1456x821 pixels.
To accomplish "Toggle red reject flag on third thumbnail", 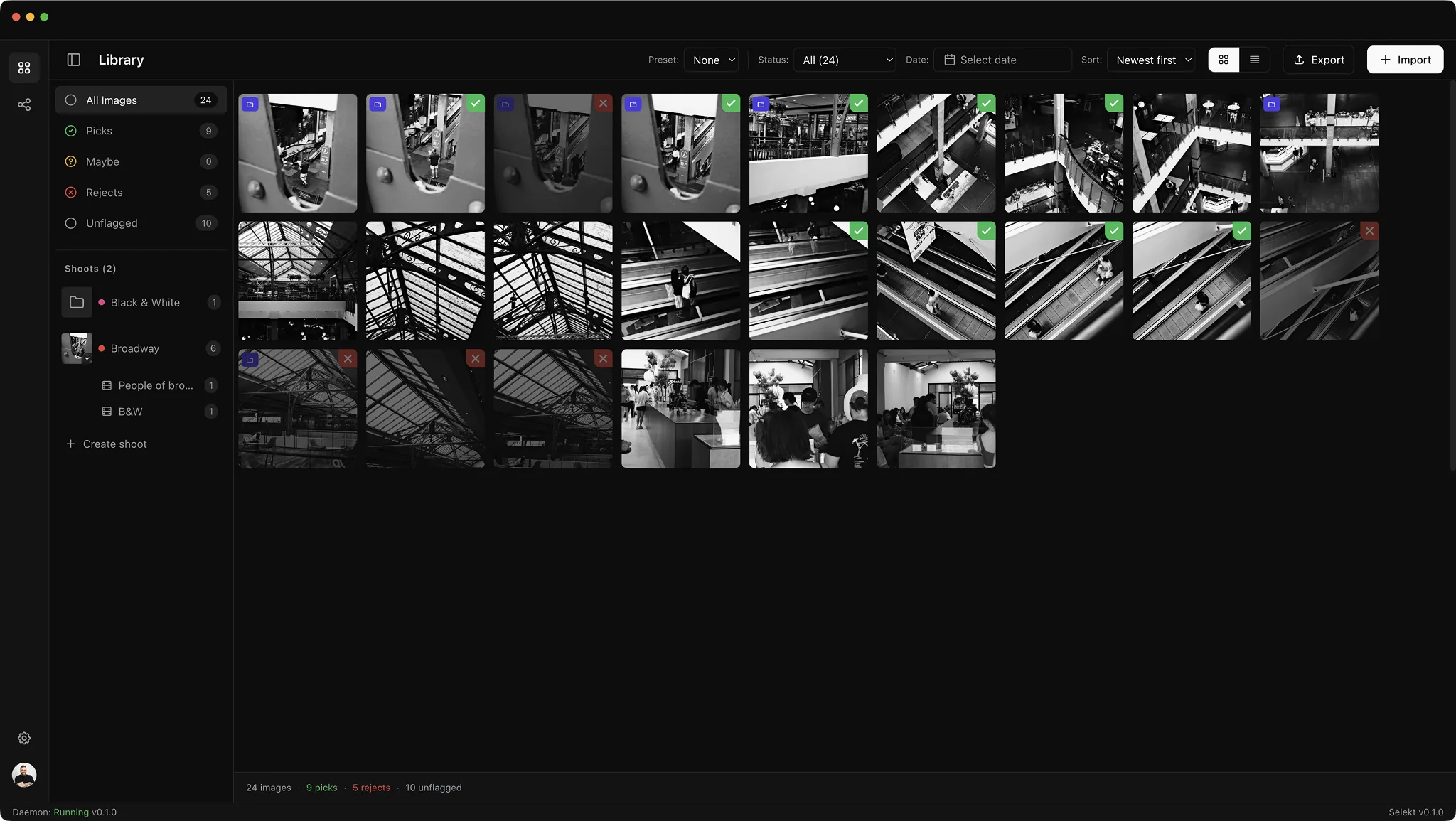I will pyautogui.click(x=603, y=103).
